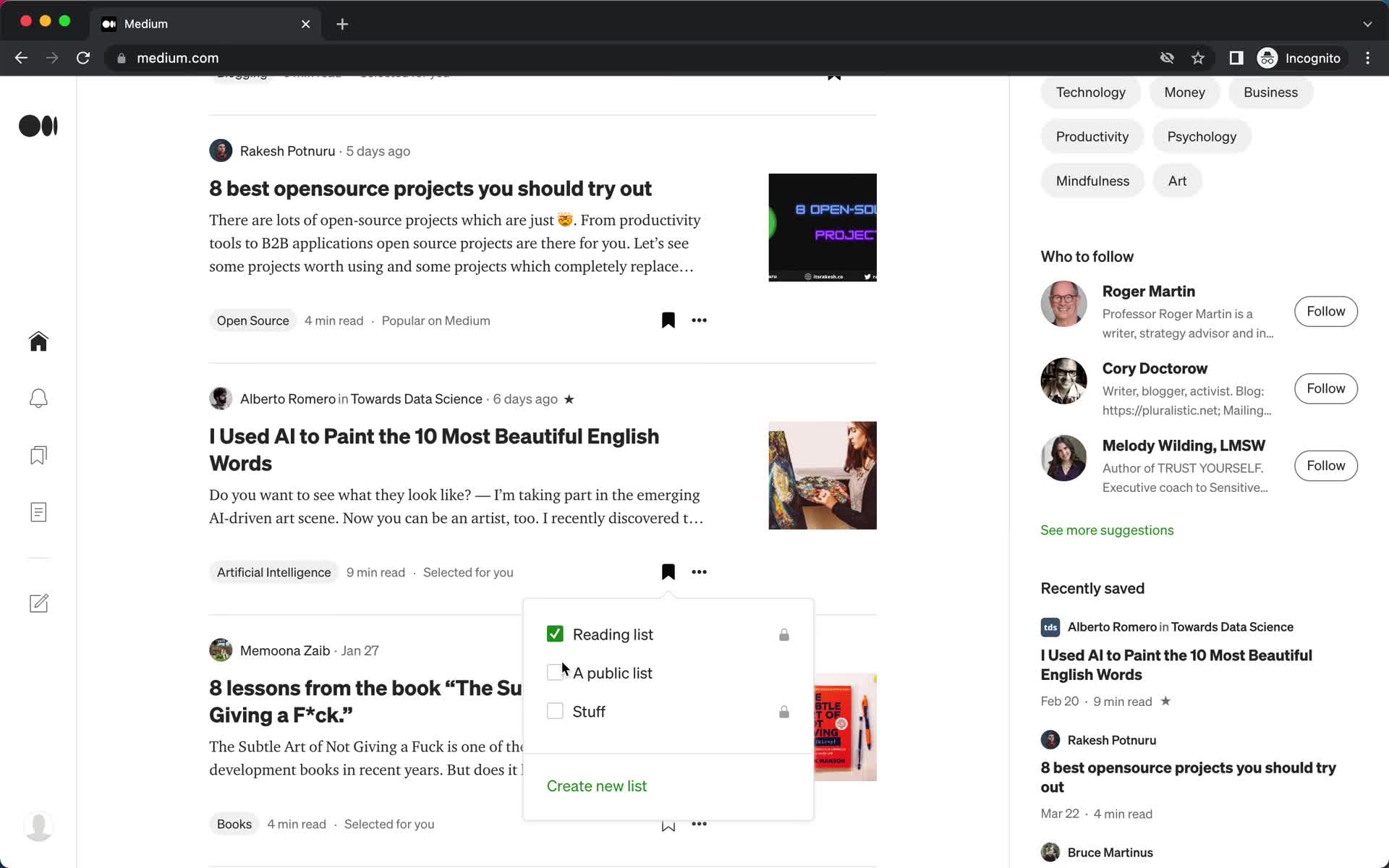Expand the tab search chevron
Viewport: 1389px width, 868px height.
pyautogui.click(x=1367, y=24)
